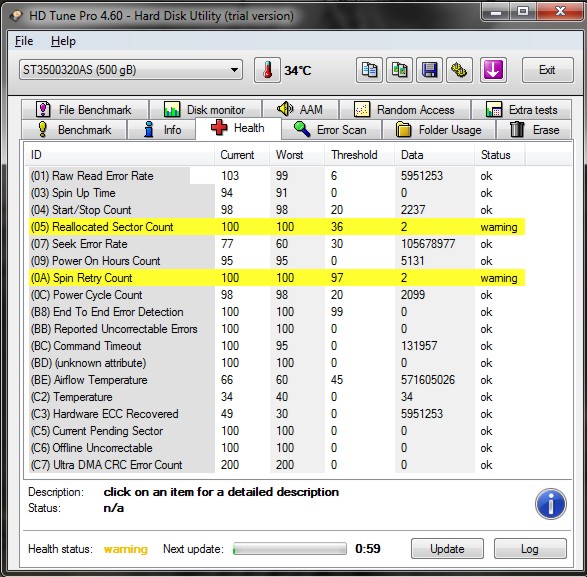This screenshot has width=587, height=577.
Task: Select the (09) Power On Hours Count row
Action: 277,261
